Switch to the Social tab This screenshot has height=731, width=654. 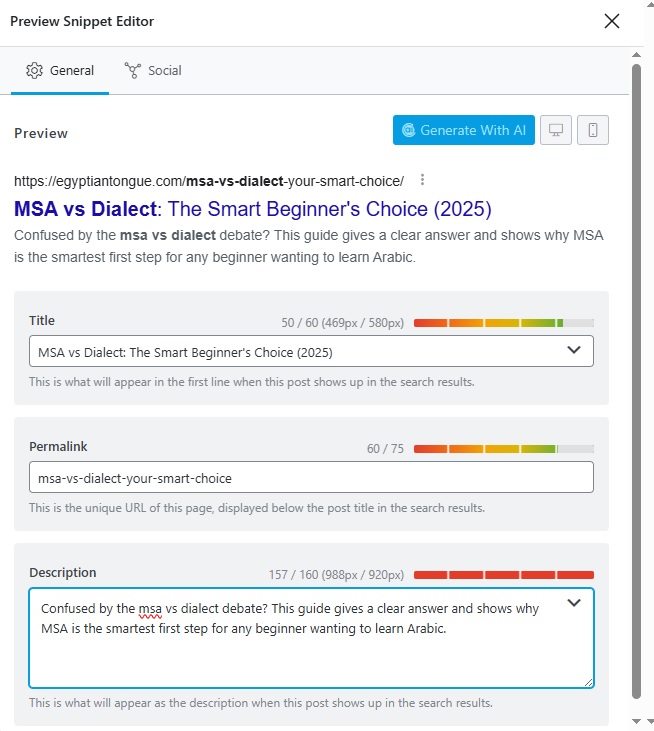pyautogui.click(x=153, y=70)
